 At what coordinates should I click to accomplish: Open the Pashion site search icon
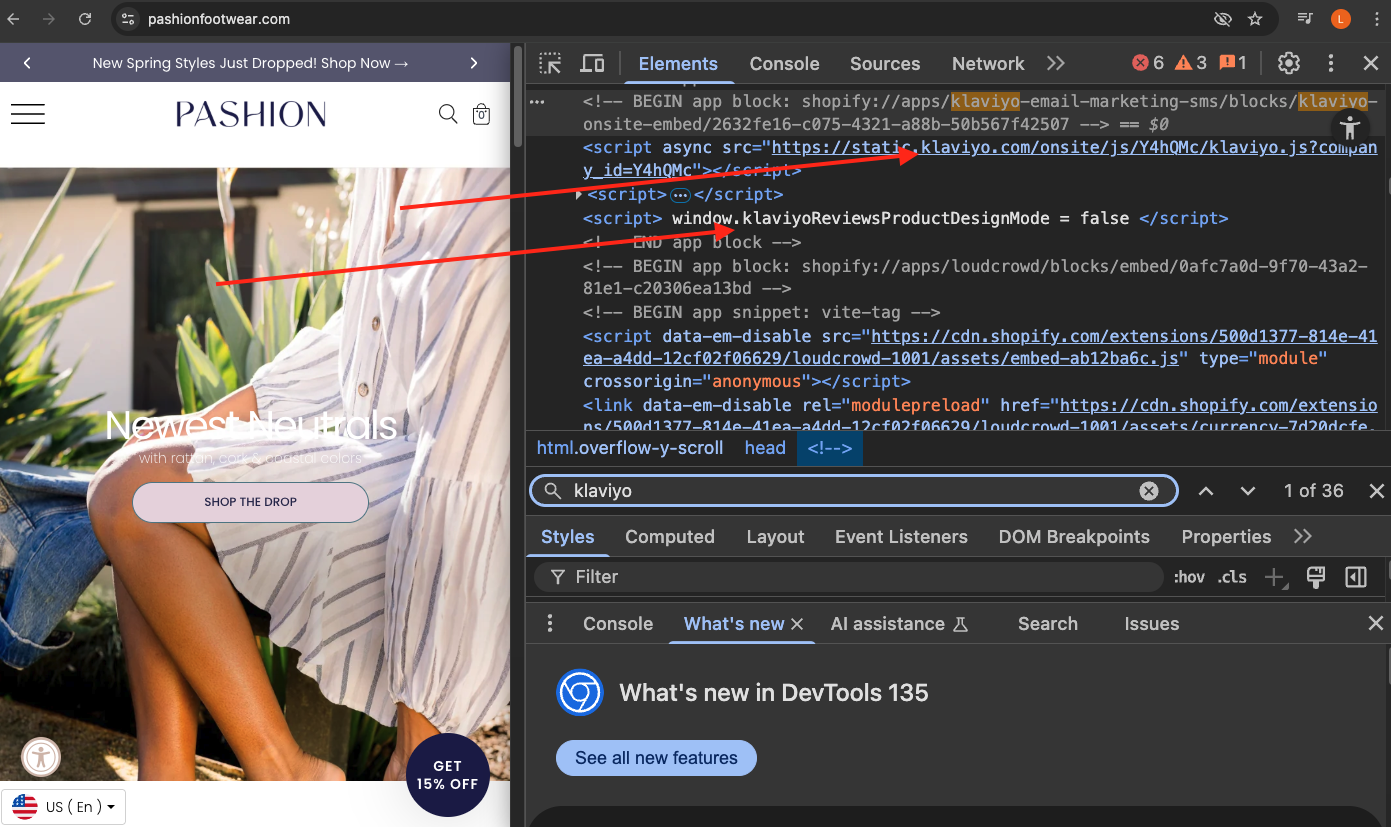[448, 114]
